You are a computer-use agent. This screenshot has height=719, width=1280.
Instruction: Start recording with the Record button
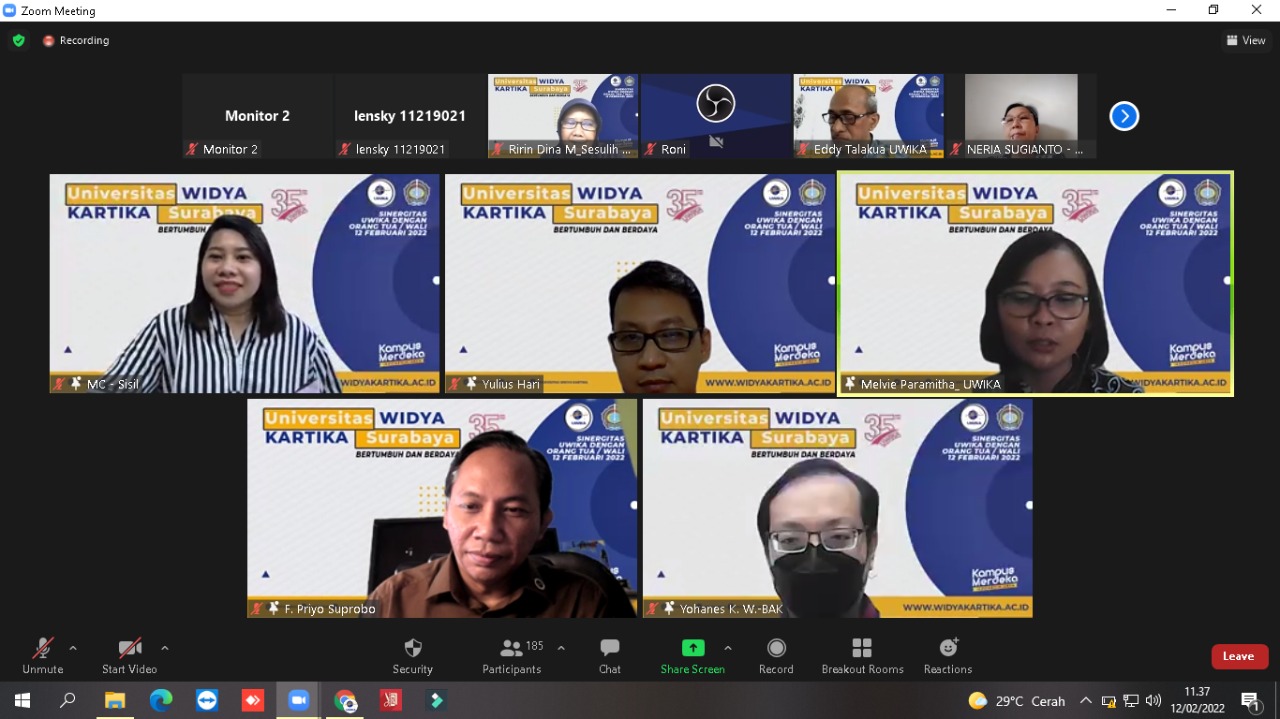776,655
